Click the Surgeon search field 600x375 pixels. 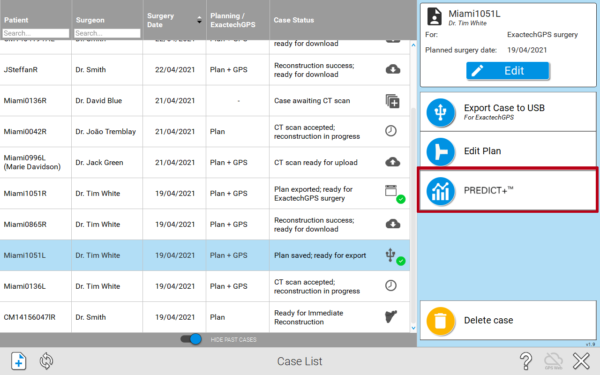[107, 33]
